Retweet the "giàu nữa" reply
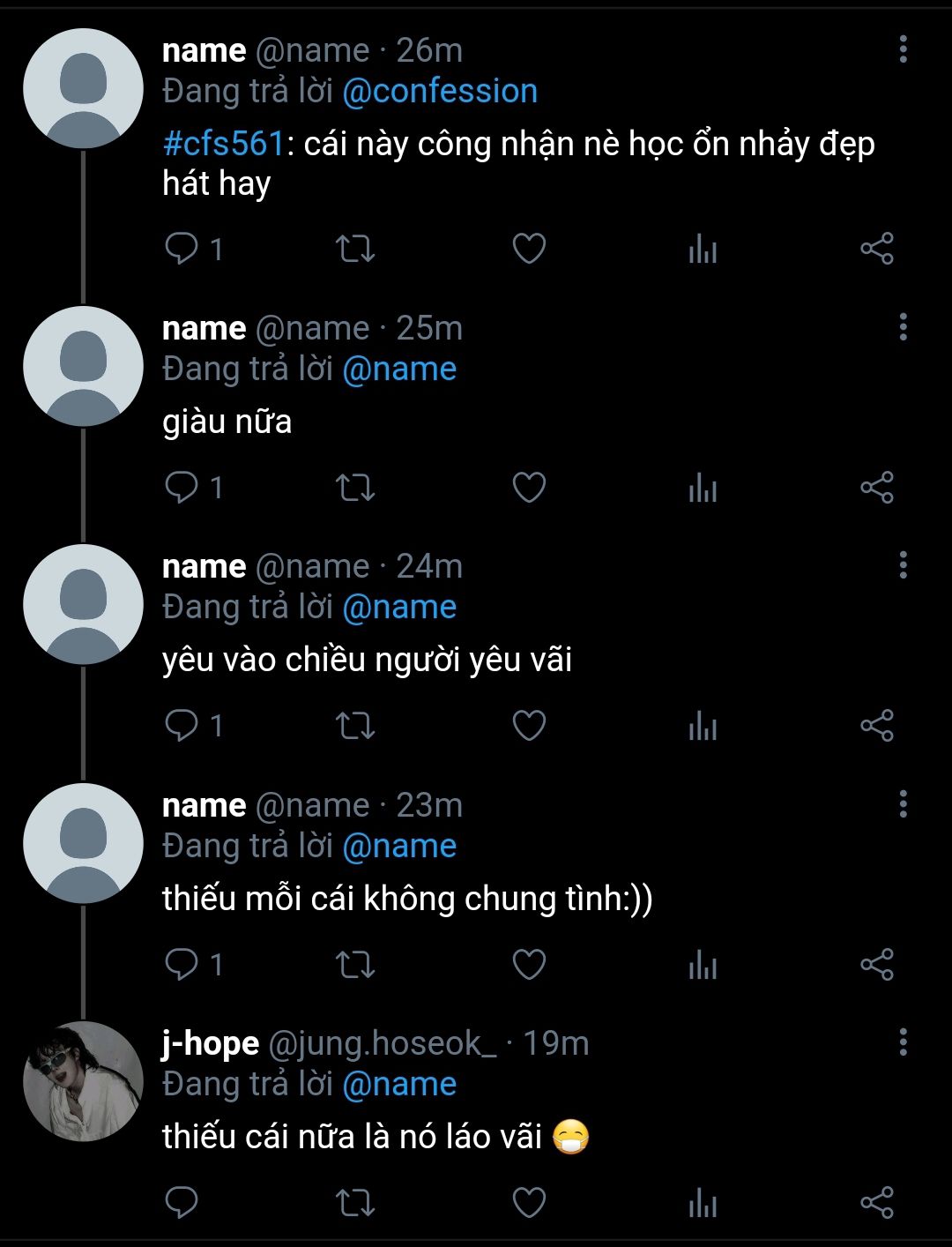This screenshot has height=1247, width=952. (x=355, y=488)
